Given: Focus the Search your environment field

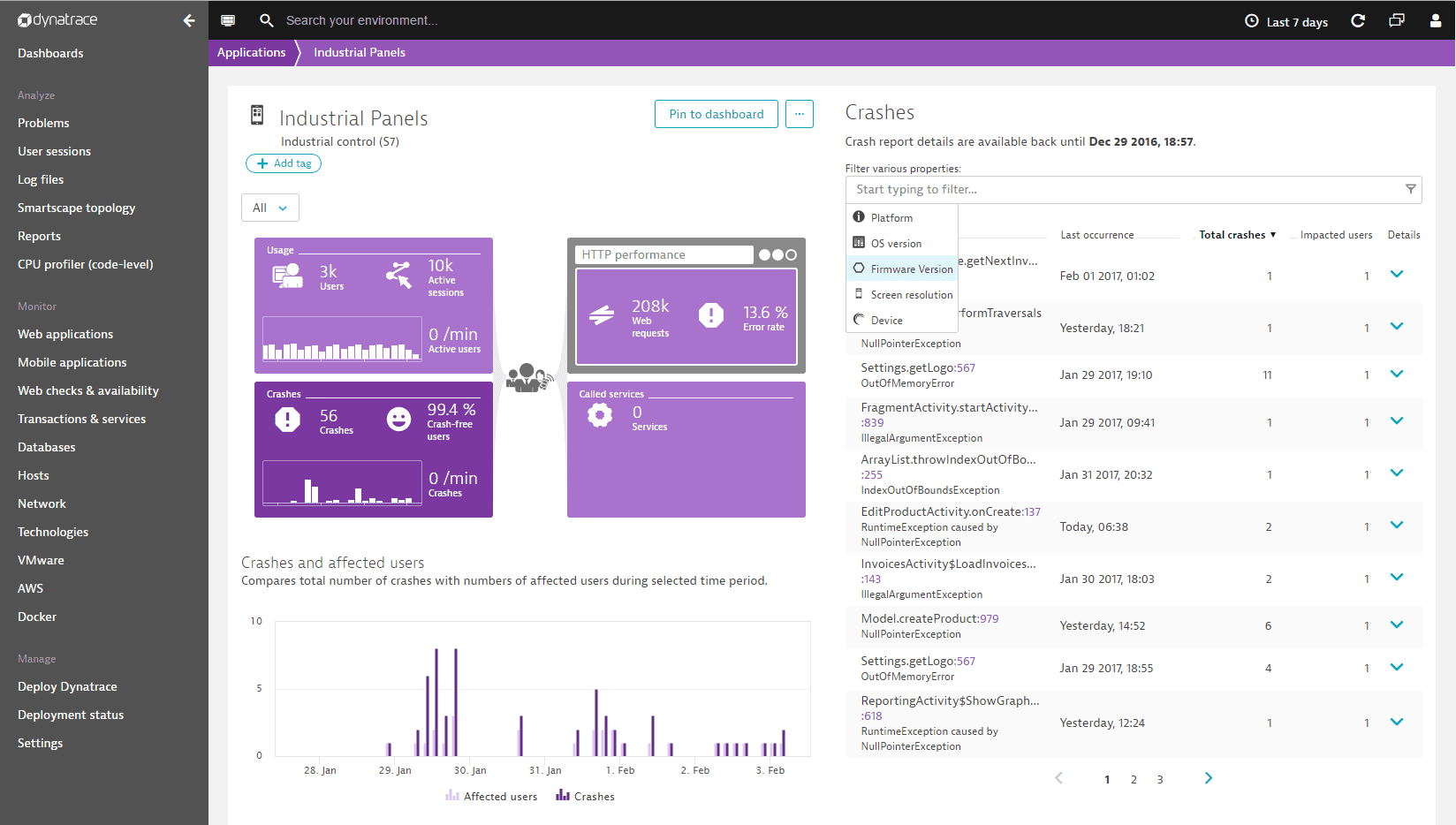Looking at the screenshot, I should click(361, 20).
